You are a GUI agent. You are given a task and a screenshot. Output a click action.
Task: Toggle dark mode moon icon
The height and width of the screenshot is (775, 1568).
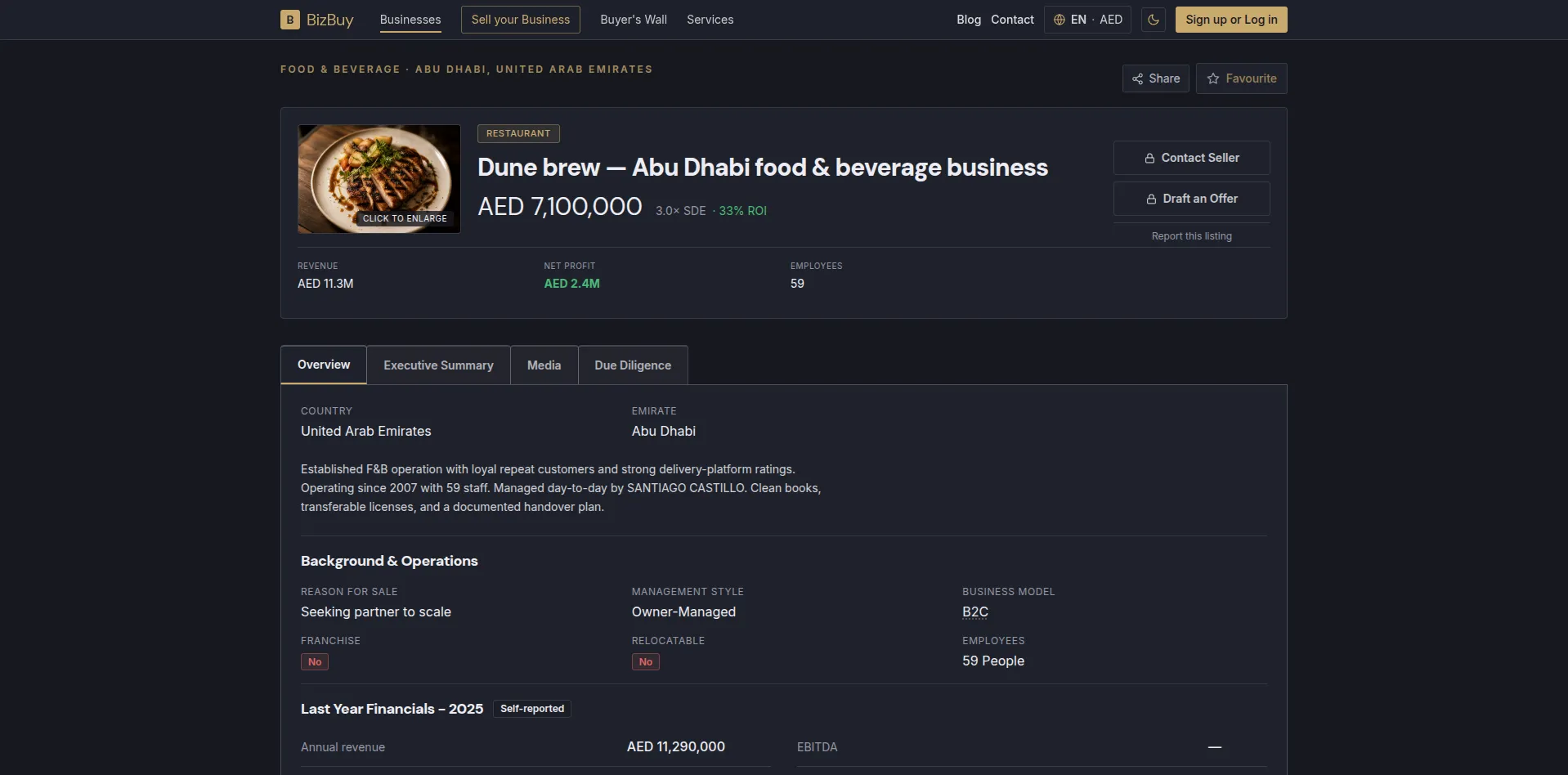click(x=1154, y=20)
